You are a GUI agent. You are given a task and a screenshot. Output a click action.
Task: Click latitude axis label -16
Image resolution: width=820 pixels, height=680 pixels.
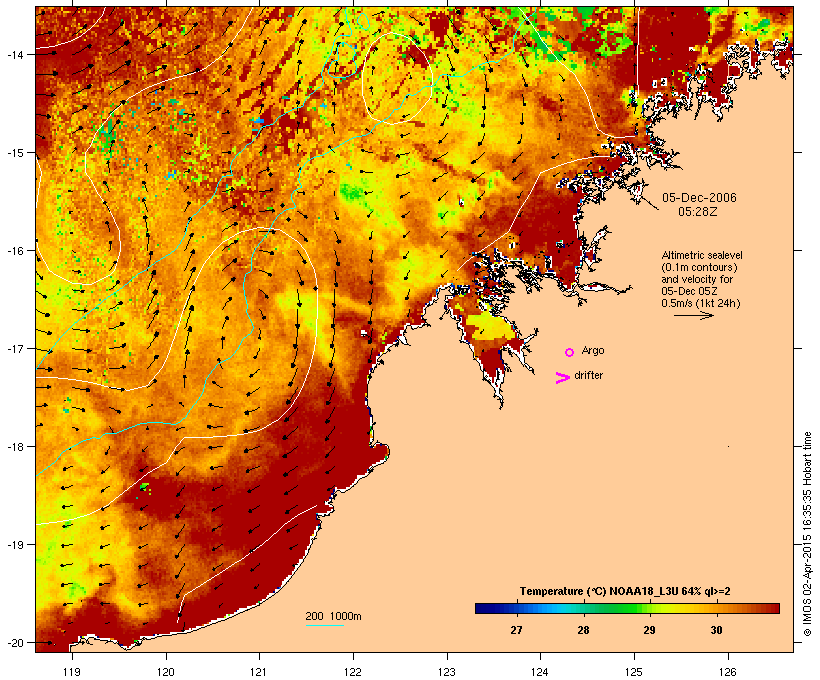click(x=15, y=251)
